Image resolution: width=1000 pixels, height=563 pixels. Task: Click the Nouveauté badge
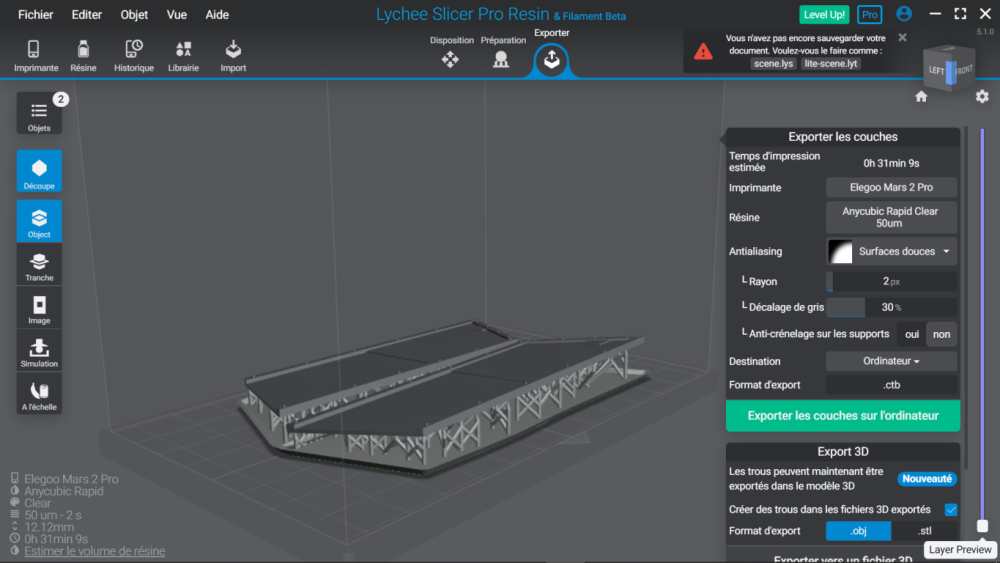[927, 479]
